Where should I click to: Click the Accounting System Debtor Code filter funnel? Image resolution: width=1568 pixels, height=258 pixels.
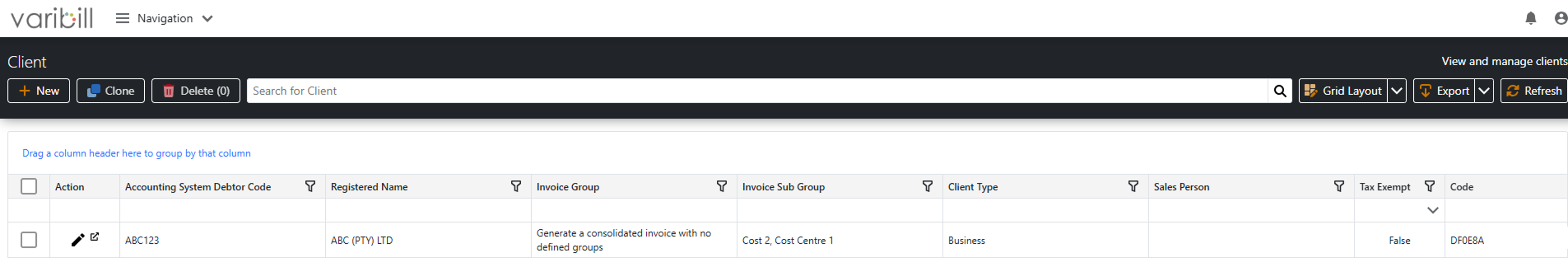pos(311,186)
